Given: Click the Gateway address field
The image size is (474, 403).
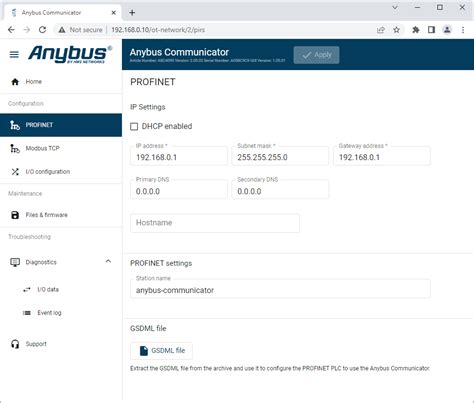Looking at the screenshot, I should (382, 156).
